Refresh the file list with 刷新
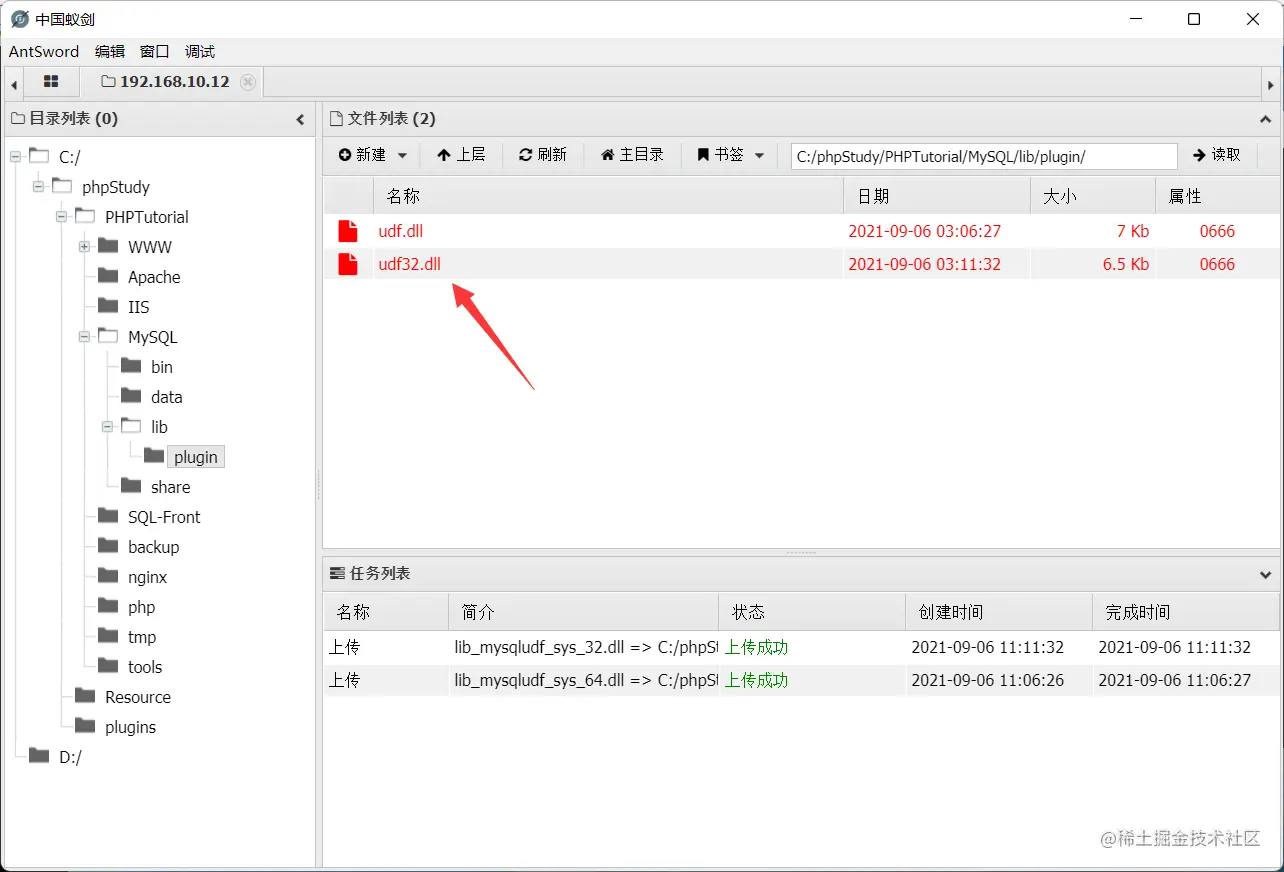Image resolution: width=1284 pixels, height=872 pixels. (543, 155)
